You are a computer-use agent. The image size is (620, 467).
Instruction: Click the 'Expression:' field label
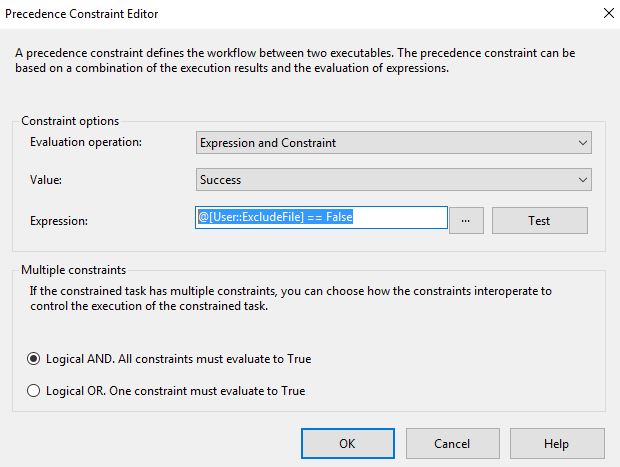(59, 221)
